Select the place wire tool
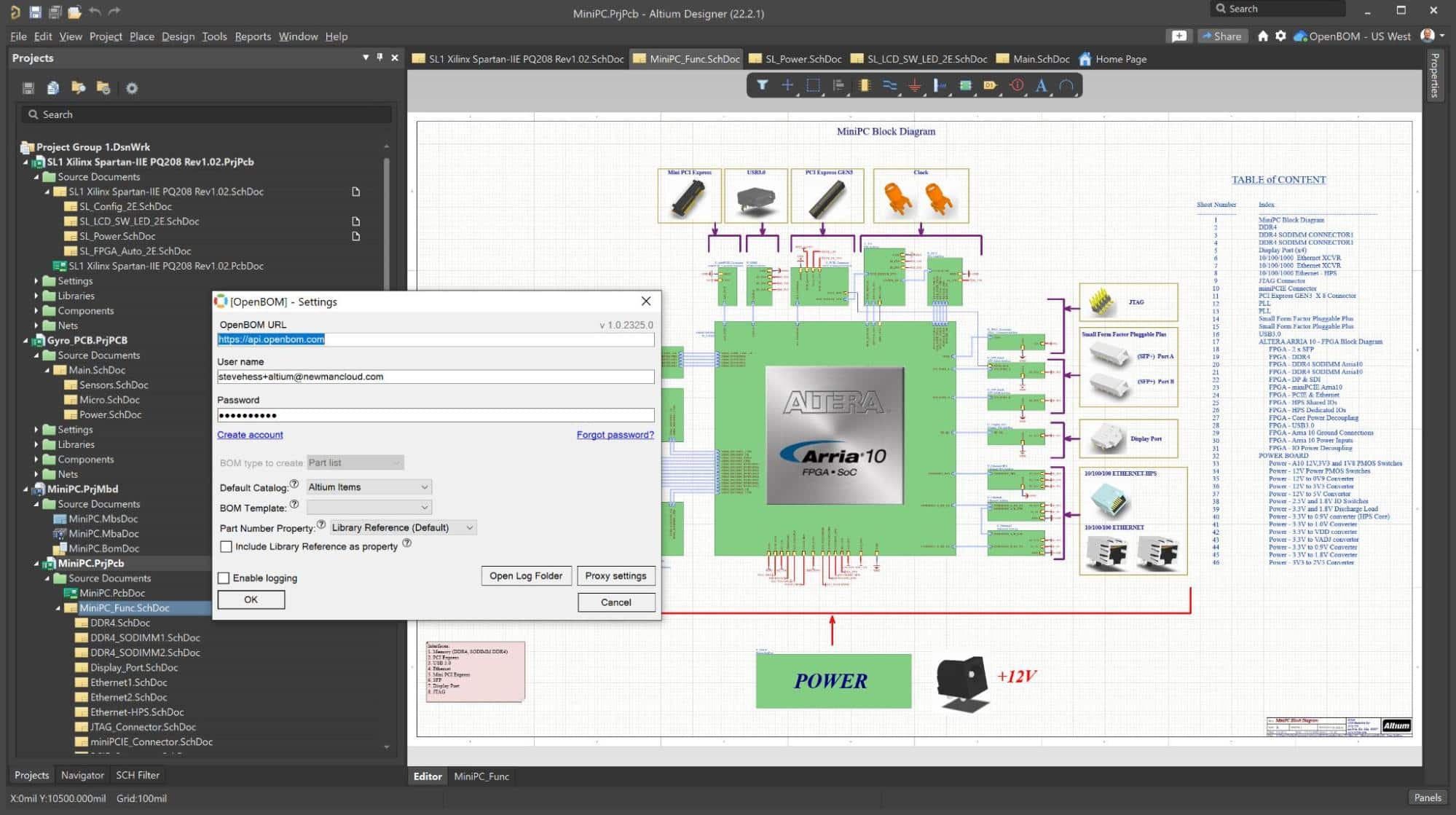The width and height of the screenshot is (1456, 815). click(889, 85)
